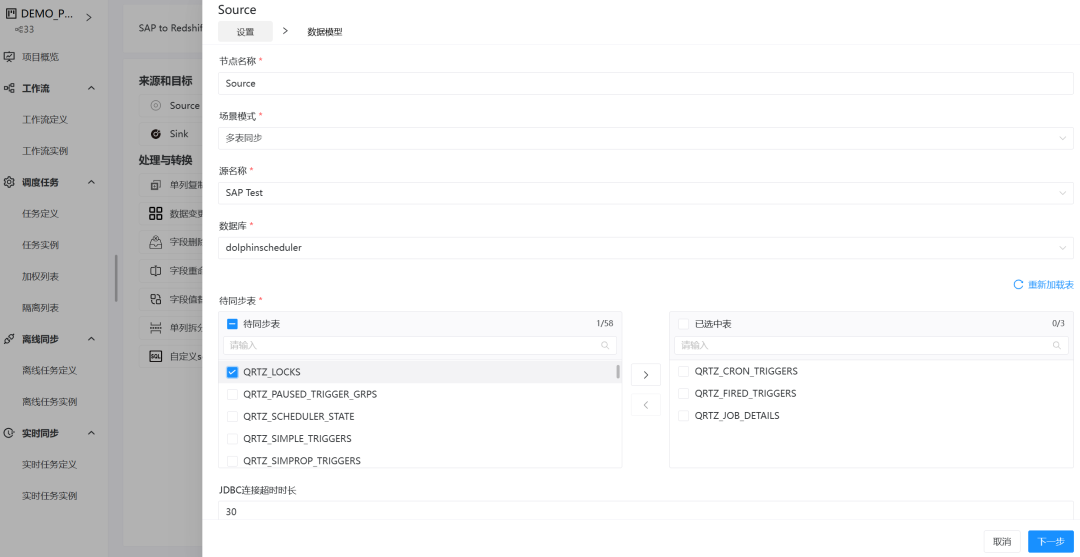The height and width of the screenshot is (557, 1080).
Task: Click the 已选中表 search input
Action: click(x=871, y=346)
